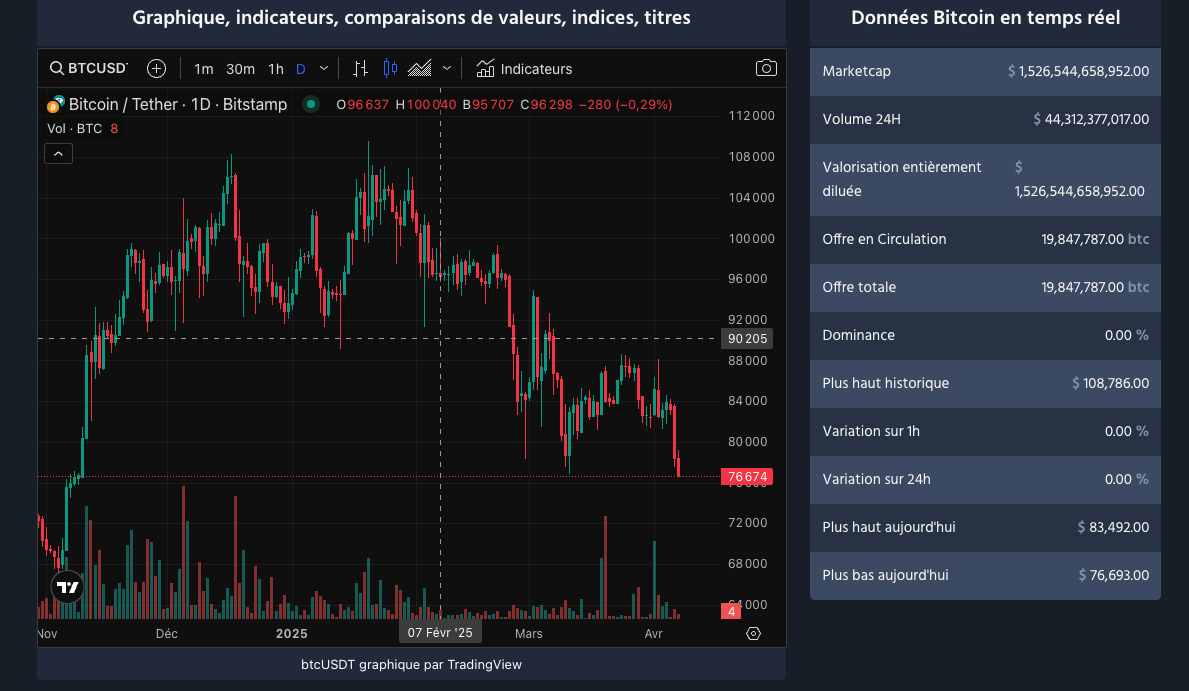Click the date label 07 Févr '25
This screenshot has height=691, width=1189.
(440, 633)
